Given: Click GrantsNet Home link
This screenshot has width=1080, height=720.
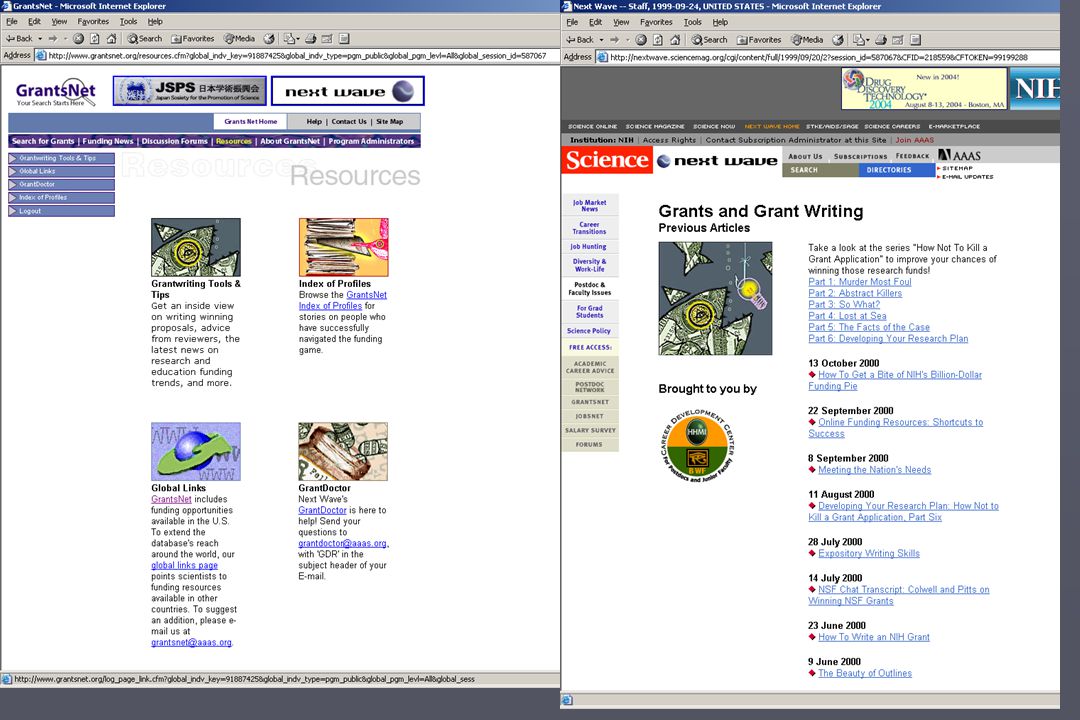Looking at the screenshot, I should [251, 121].
